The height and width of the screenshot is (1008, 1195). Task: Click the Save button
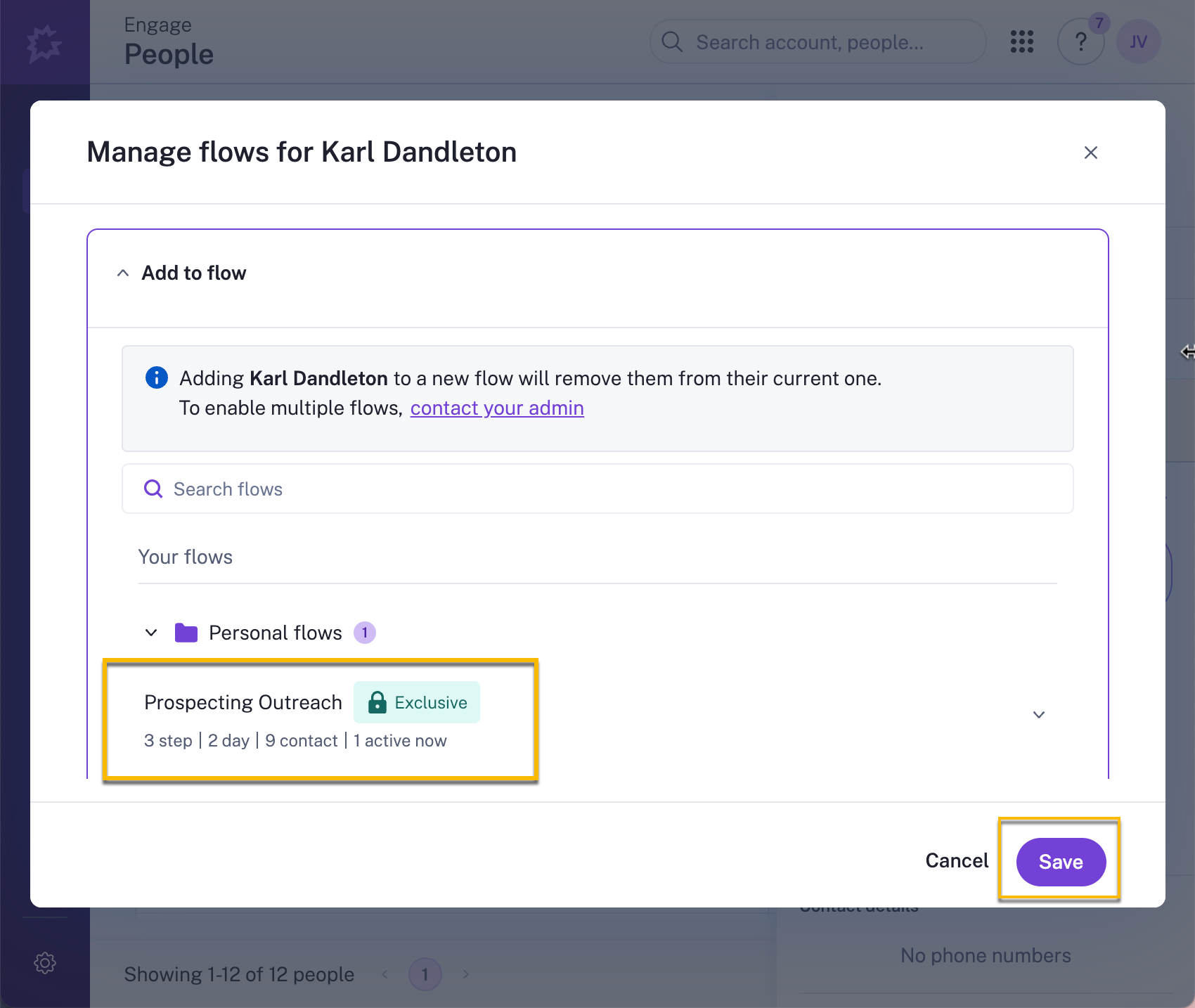pos(1061,861)
